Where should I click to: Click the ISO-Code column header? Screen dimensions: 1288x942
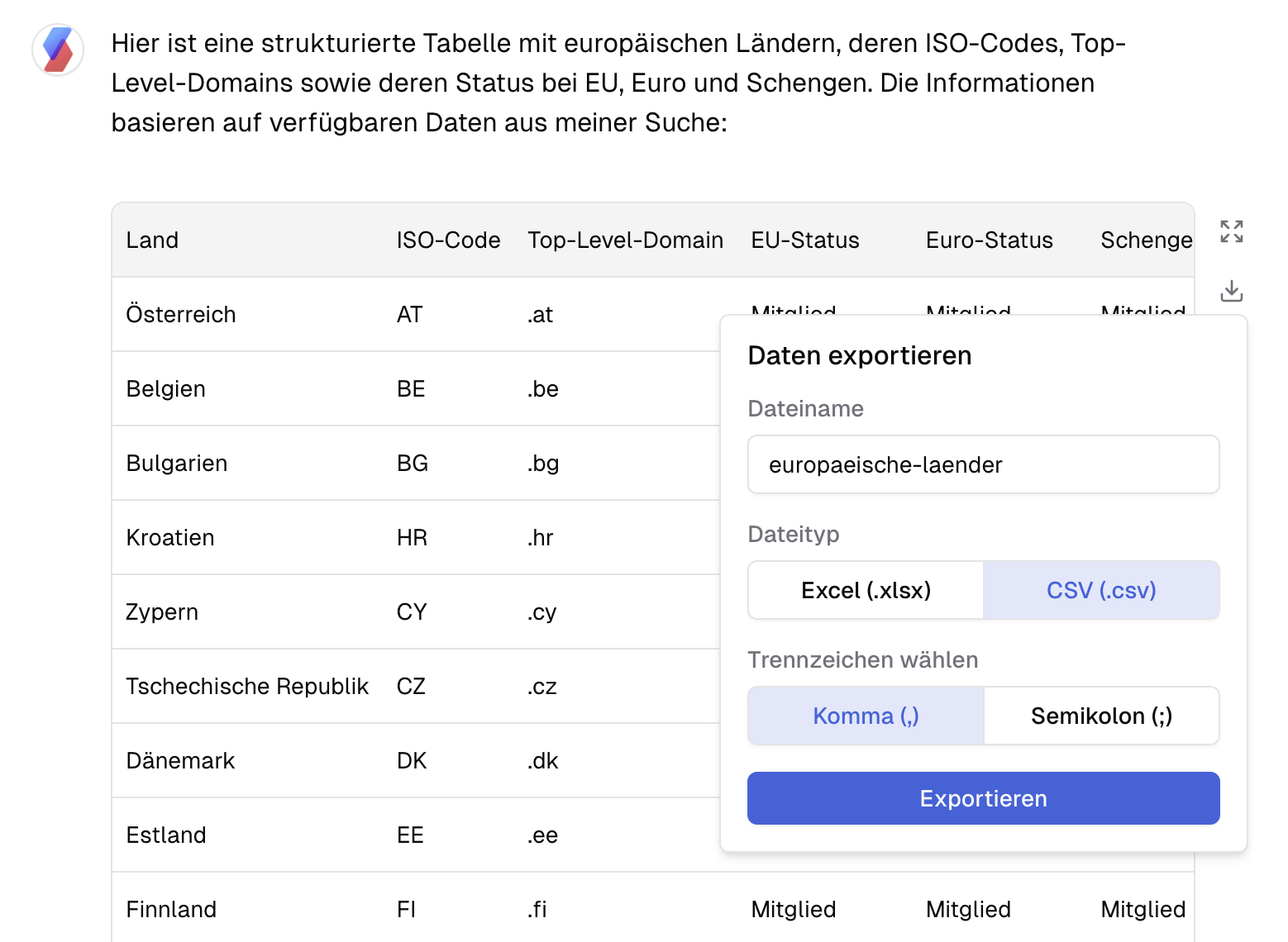click(448, 240)
